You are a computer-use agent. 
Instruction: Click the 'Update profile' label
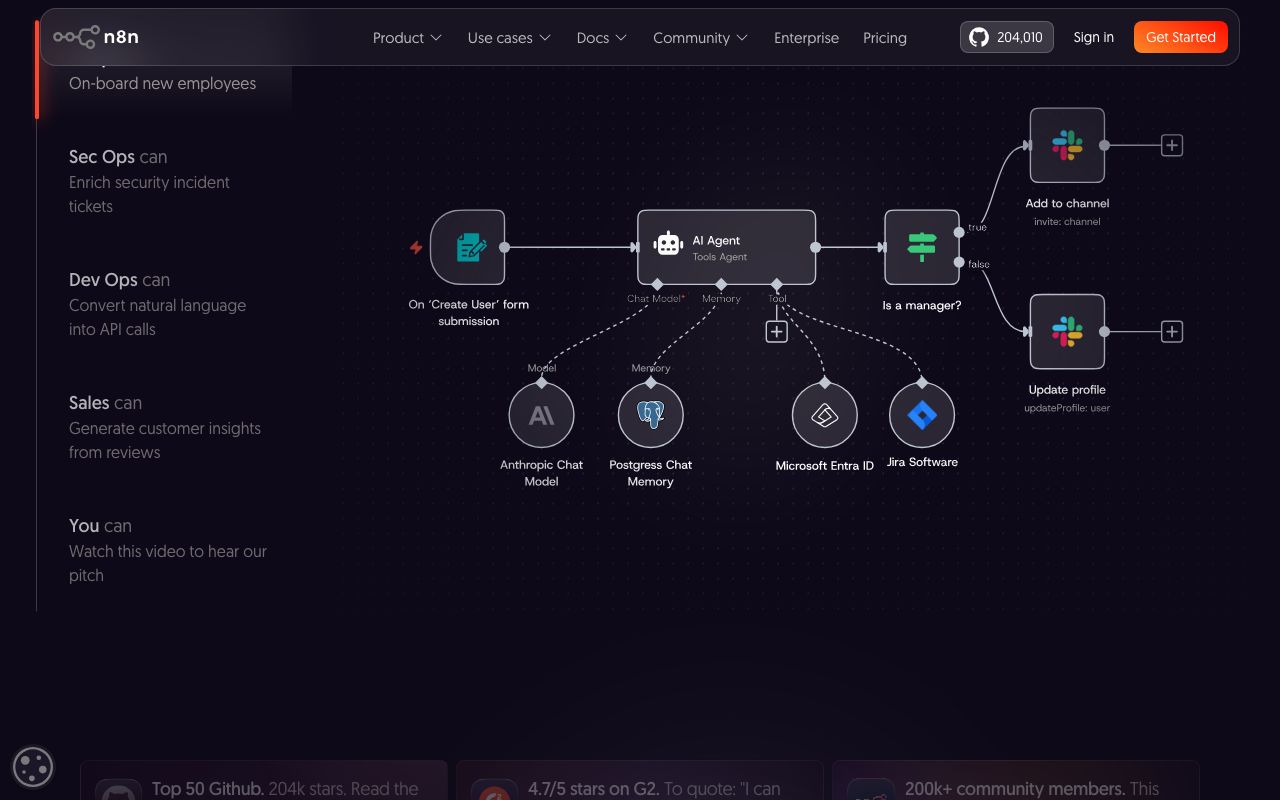coord(1067,390)
